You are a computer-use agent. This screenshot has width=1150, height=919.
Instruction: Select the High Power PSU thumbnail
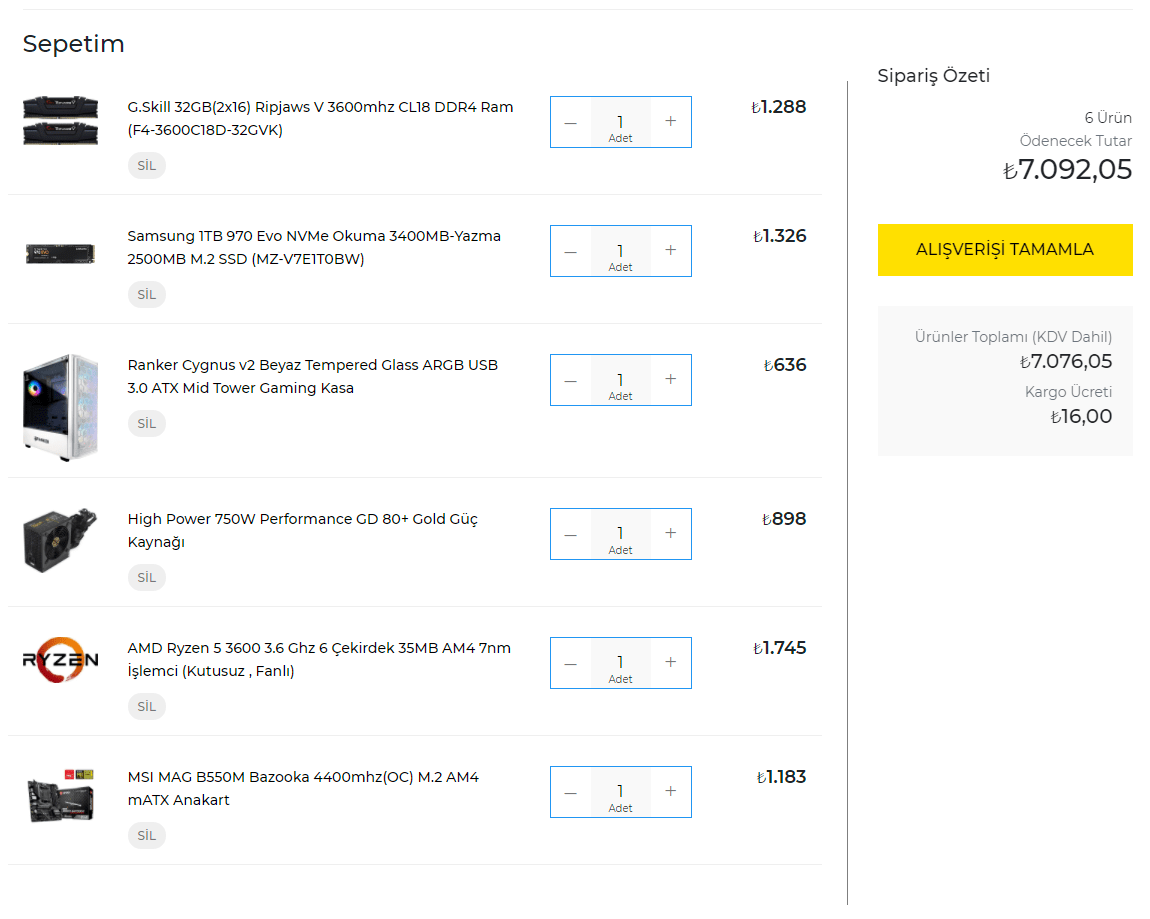(60, 539)
